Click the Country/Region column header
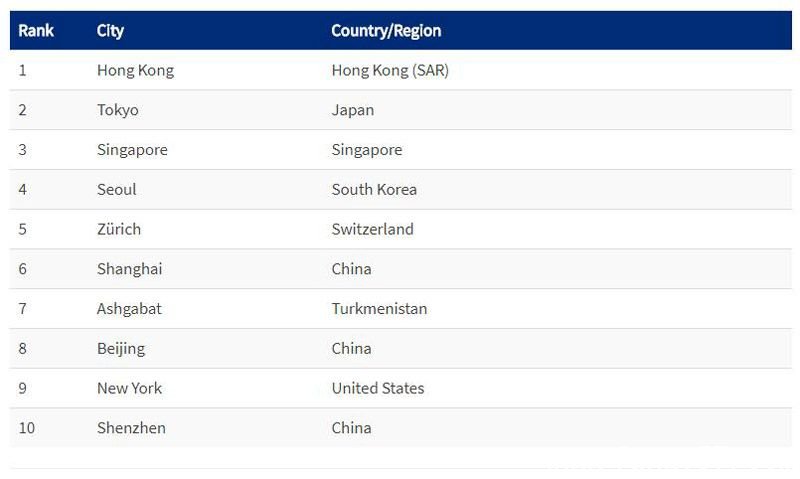 pyautogui.click(x=386, y=31)
